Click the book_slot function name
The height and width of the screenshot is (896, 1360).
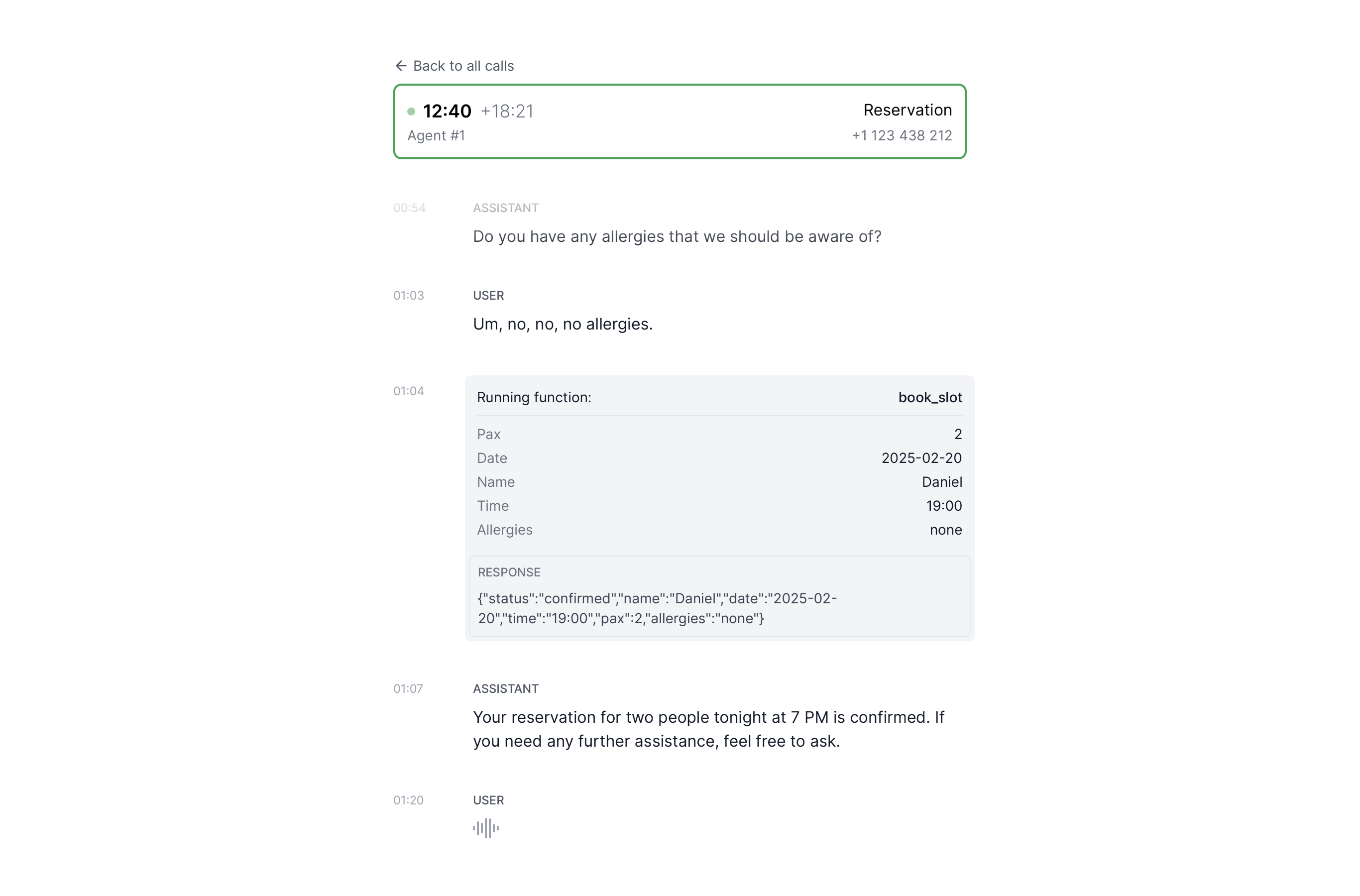[x=930, y=397]
